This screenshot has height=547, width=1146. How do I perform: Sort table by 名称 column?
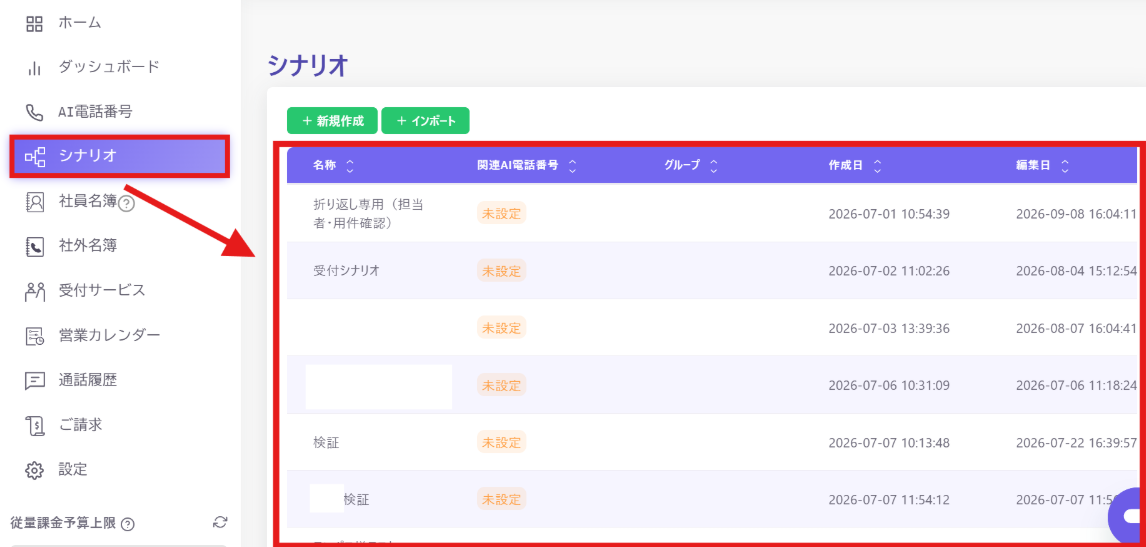349,166
